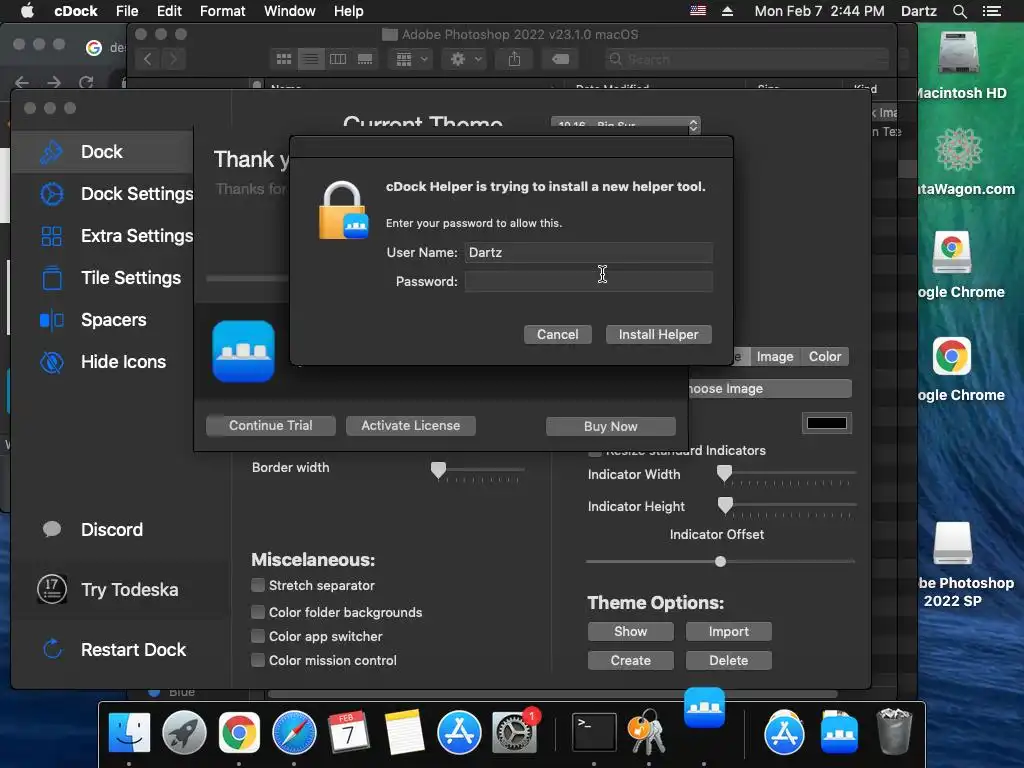Image resolution: width=1024 pixels, height=768 pixels.
Task: Click Install Helper button
Action: coord(658,334)
